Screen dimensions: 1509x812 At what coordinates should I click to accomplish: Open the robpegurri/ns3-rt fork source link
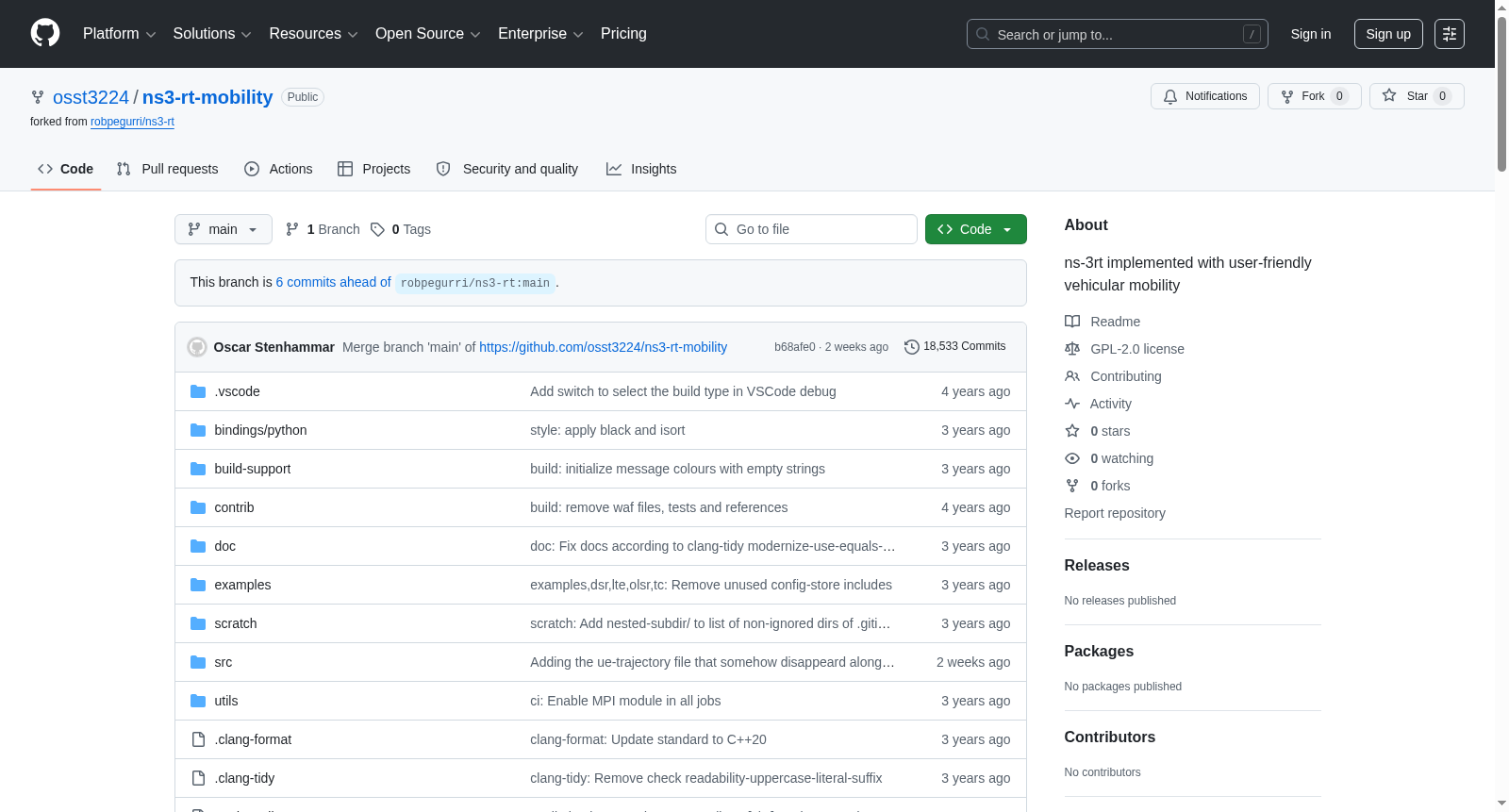pyautogui.click(x=132, y=122)
